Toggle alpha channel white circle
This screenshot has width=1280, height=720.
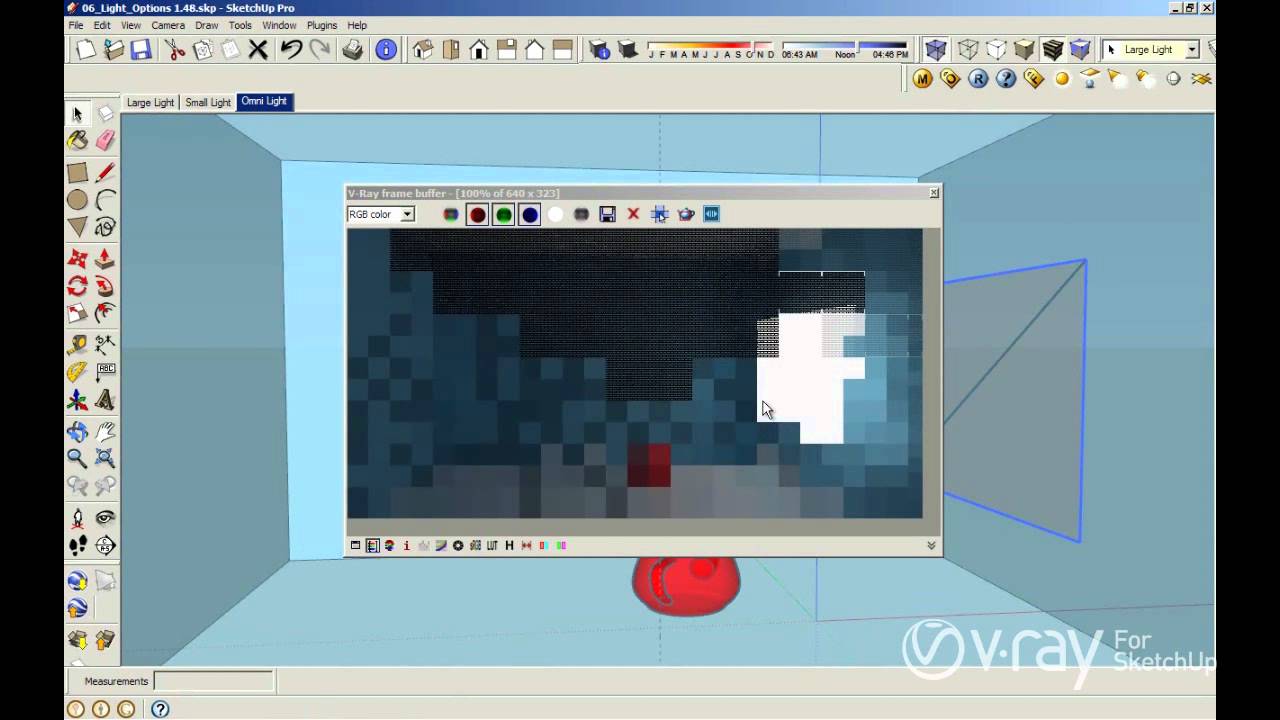click(x=555, y=214)
